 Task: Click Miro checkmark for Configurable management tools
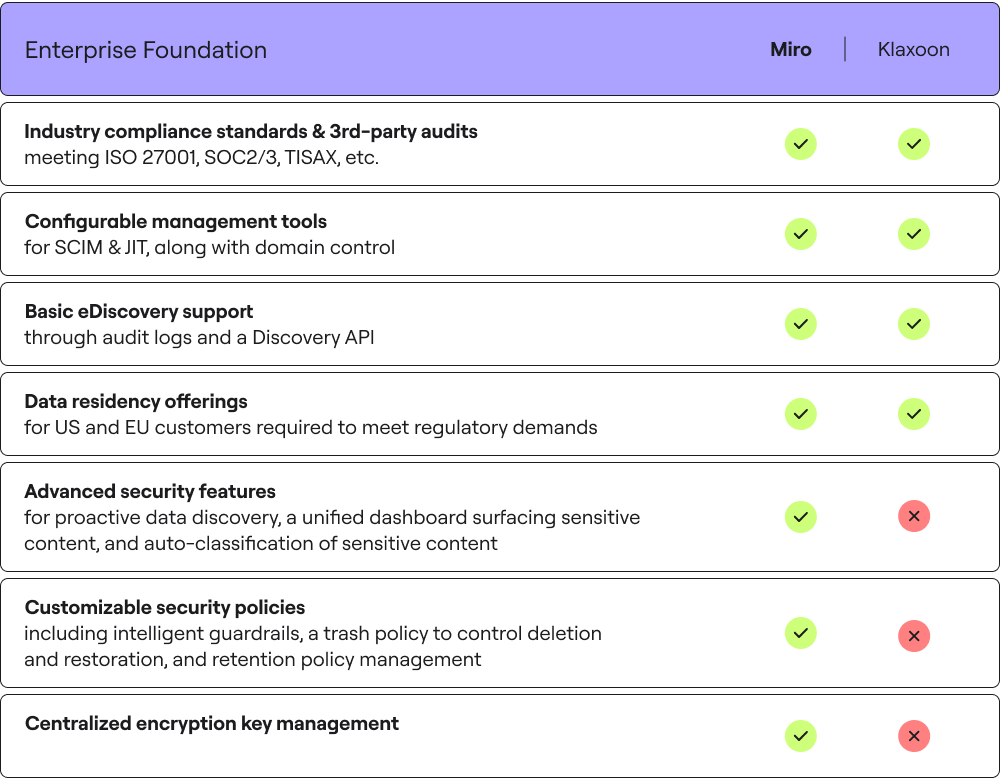[x=800, y=234]
